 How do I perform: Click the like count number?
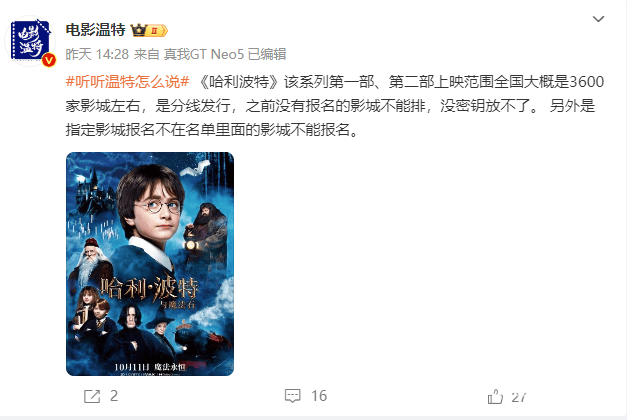coord(519,397)
